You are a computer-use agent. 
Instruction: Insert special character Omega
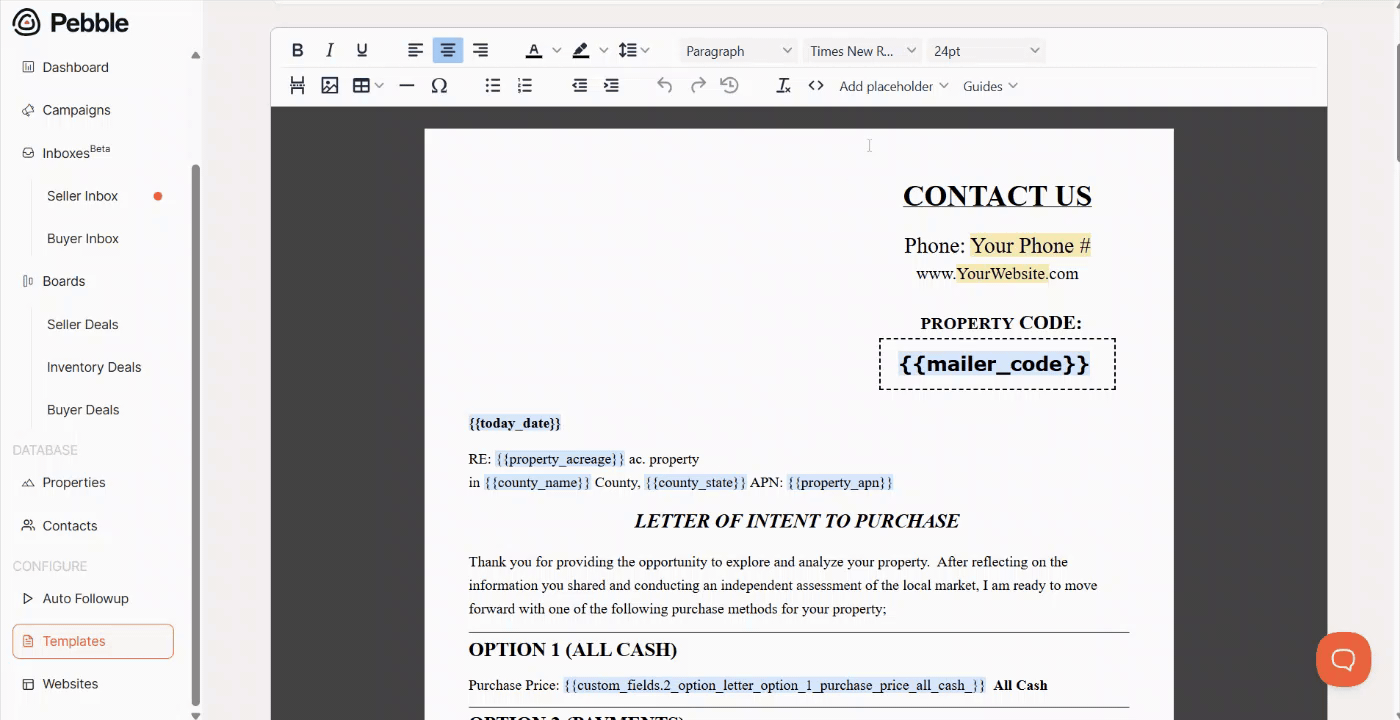(439, 86)
